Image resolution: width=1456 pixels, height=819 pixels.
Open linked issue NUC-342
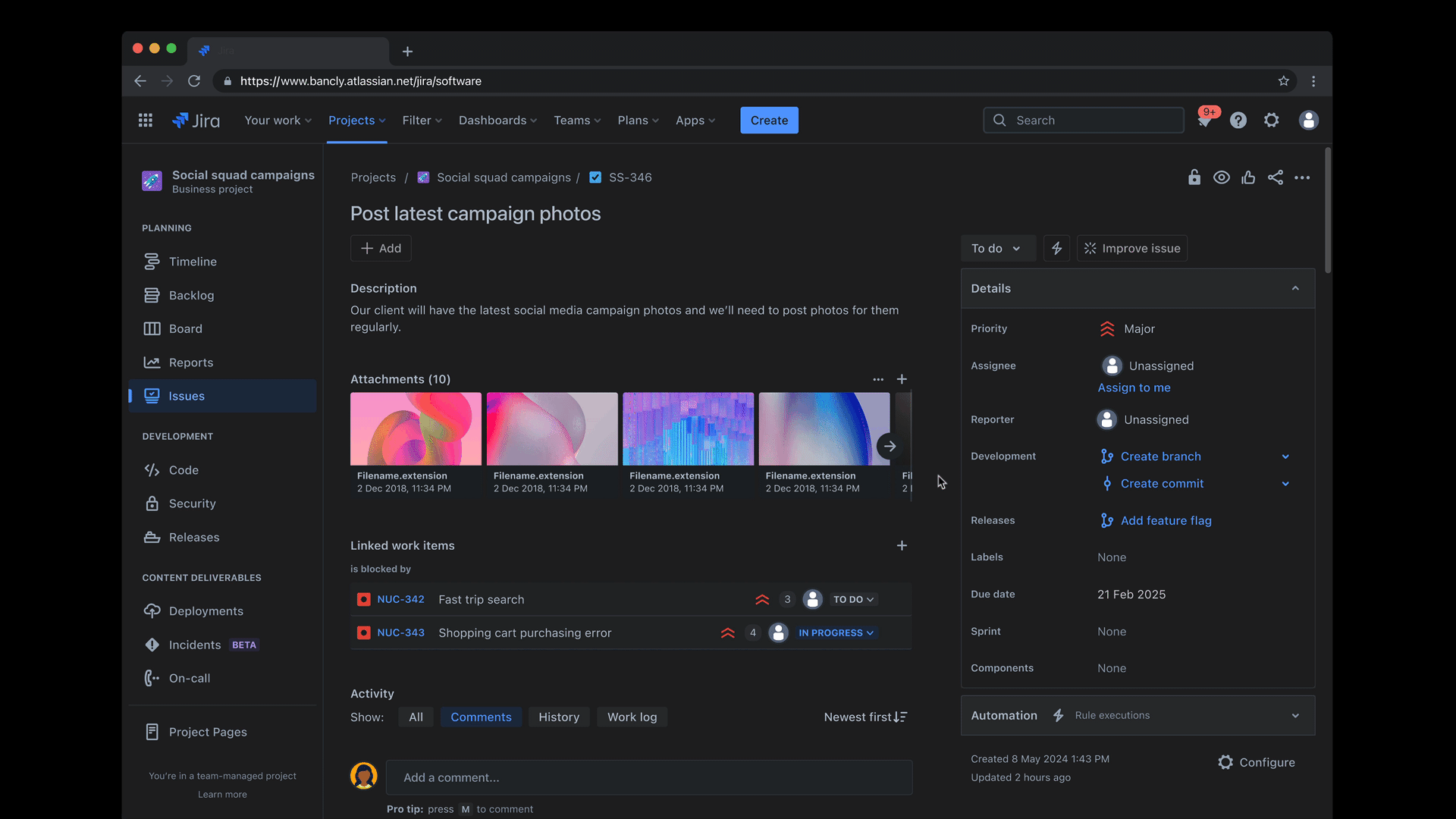pos(400,599)
